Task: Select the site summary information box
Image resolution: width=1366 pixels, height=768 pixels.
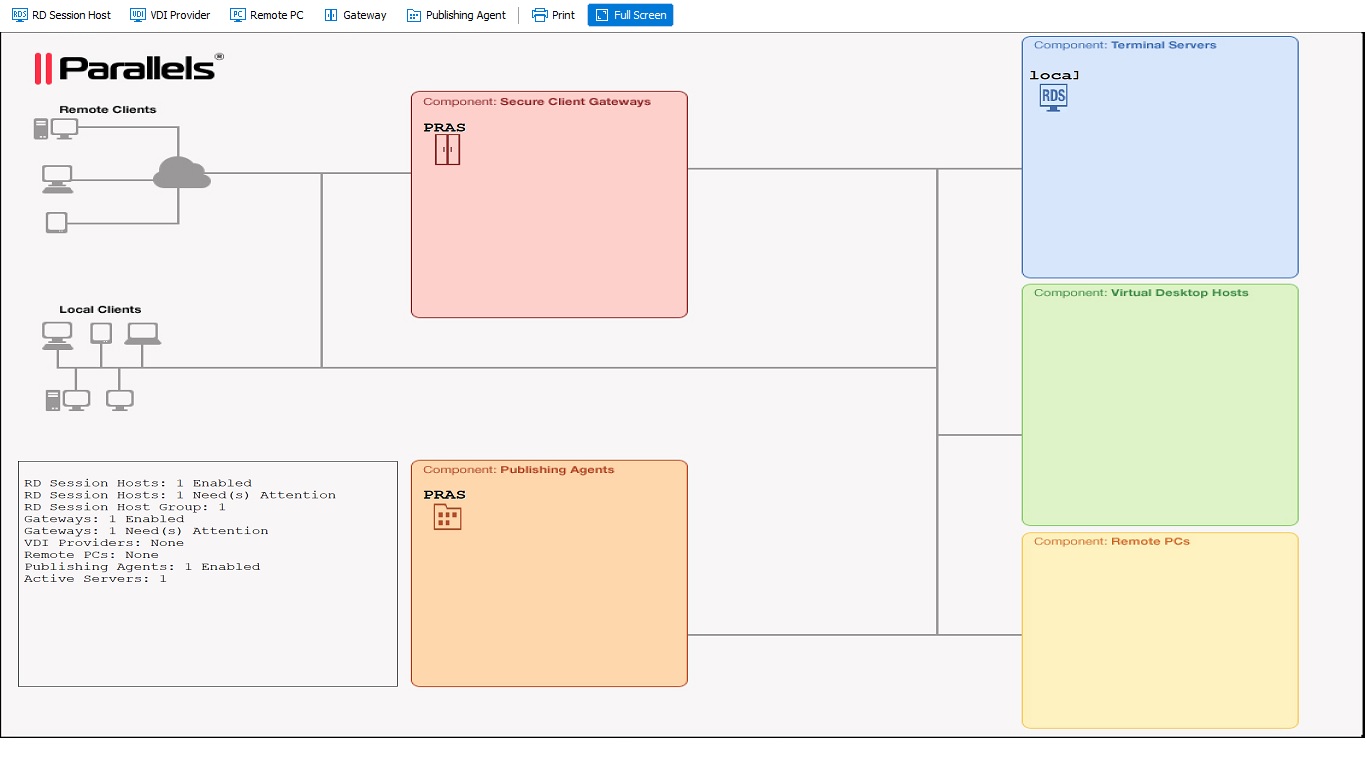Action: click(x=207, y=572)
